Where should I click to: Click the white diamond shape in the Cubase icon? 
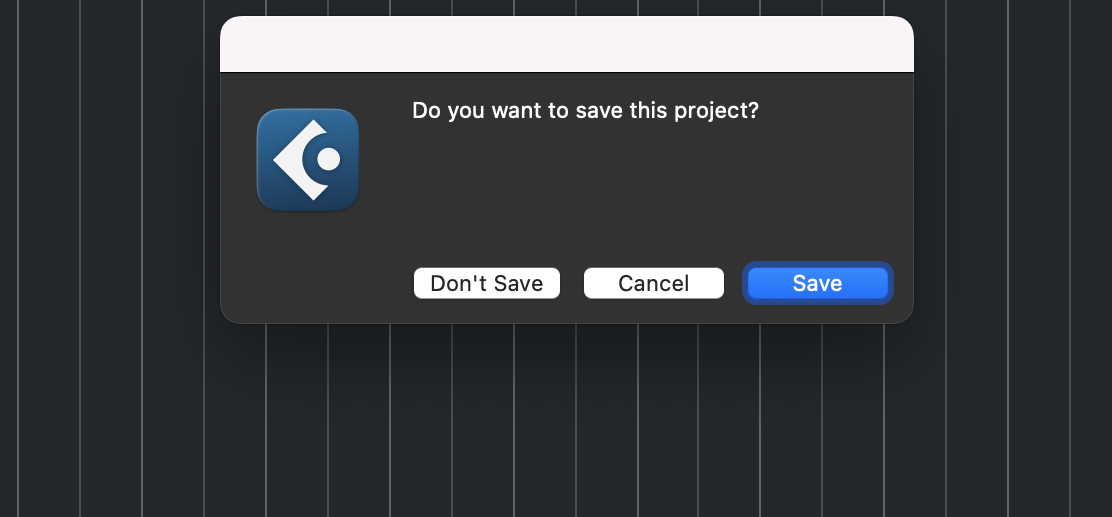(x=293, y=160)
